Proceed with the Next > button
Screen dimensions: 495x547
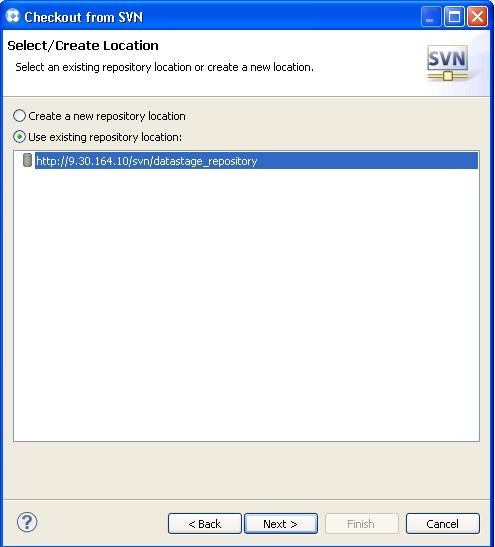point(281,523)
